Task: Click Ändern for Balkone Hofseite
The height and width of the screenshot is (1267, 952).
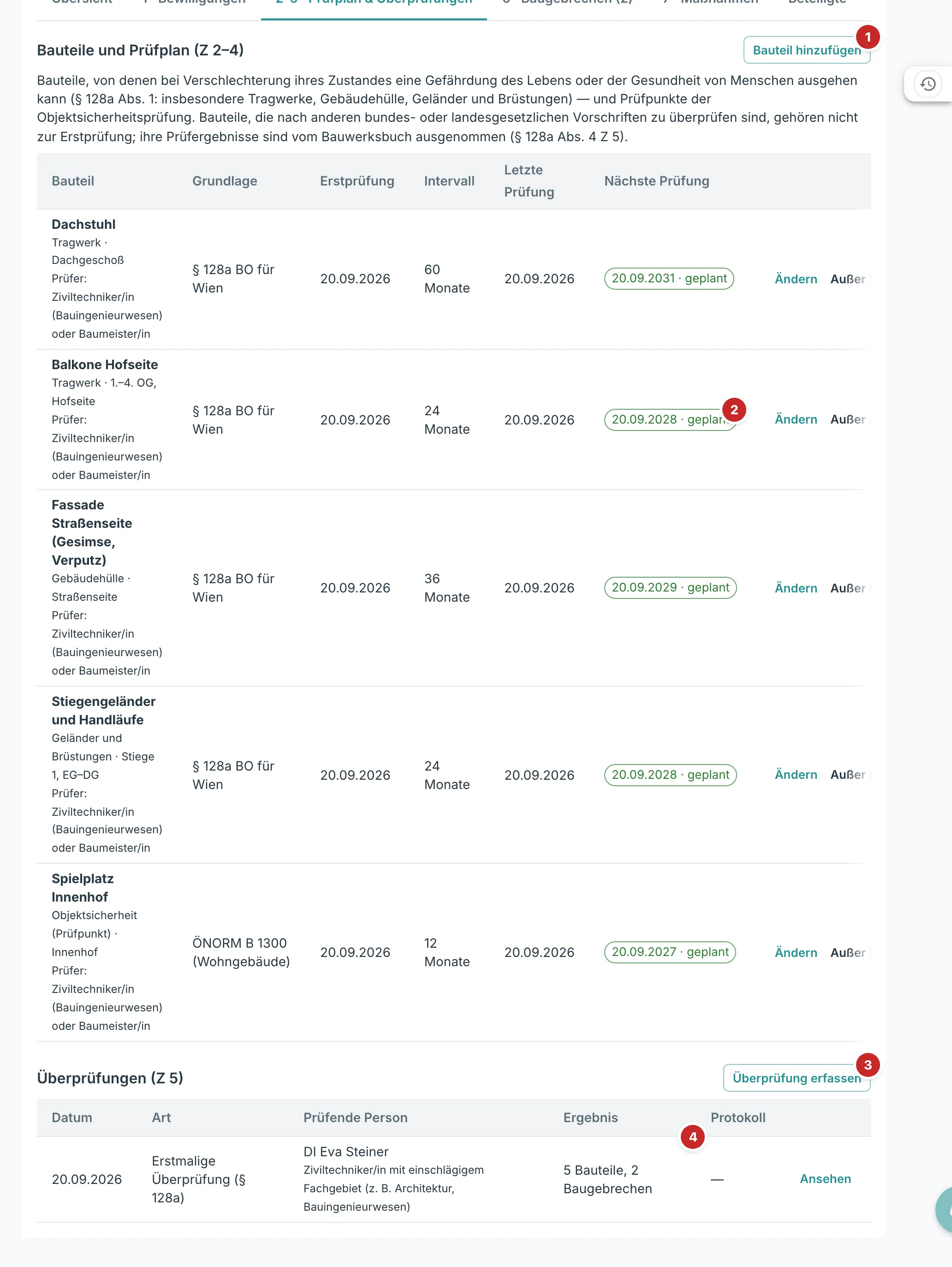Action: click(796, 419)
